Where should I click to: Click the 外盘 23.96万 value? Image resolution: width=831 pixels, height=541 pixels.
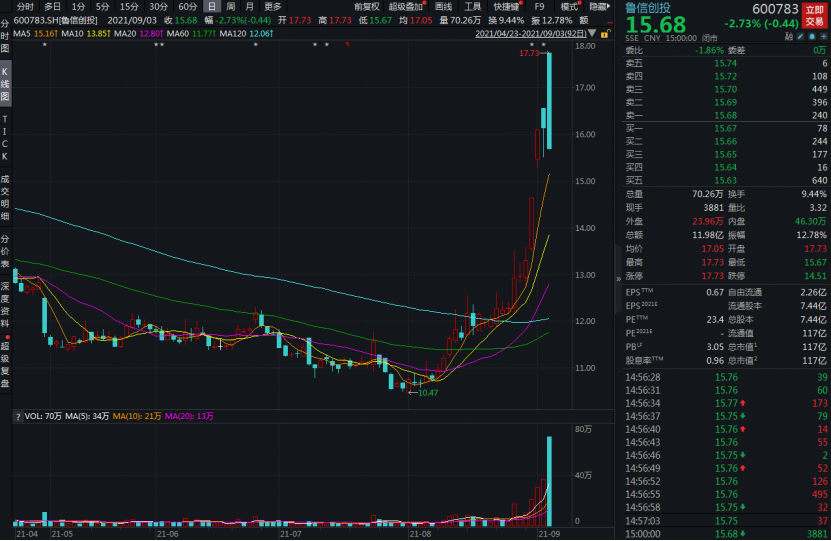click(x=708, y=221)
